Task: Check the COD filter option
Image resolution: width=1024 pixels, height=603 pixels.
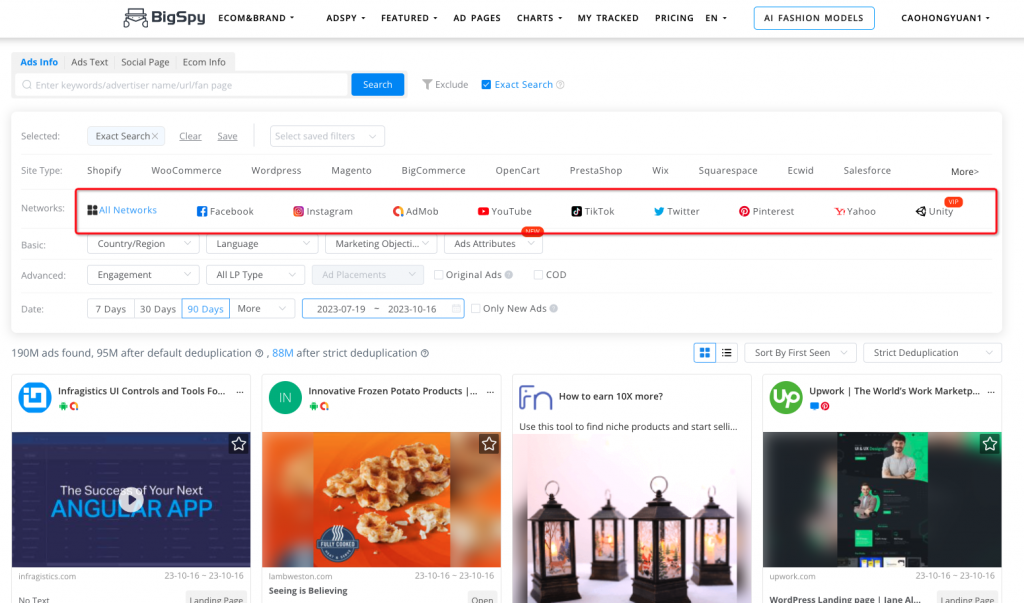Action: pyautogui.click(x=539, y=274)
